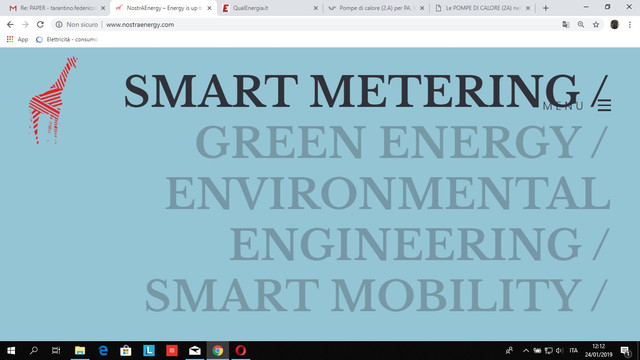Image resolution: width=640 pixels, height=360 pixels.
Task: Open the clock showing 24/01/2019
Action: (598, 351)
